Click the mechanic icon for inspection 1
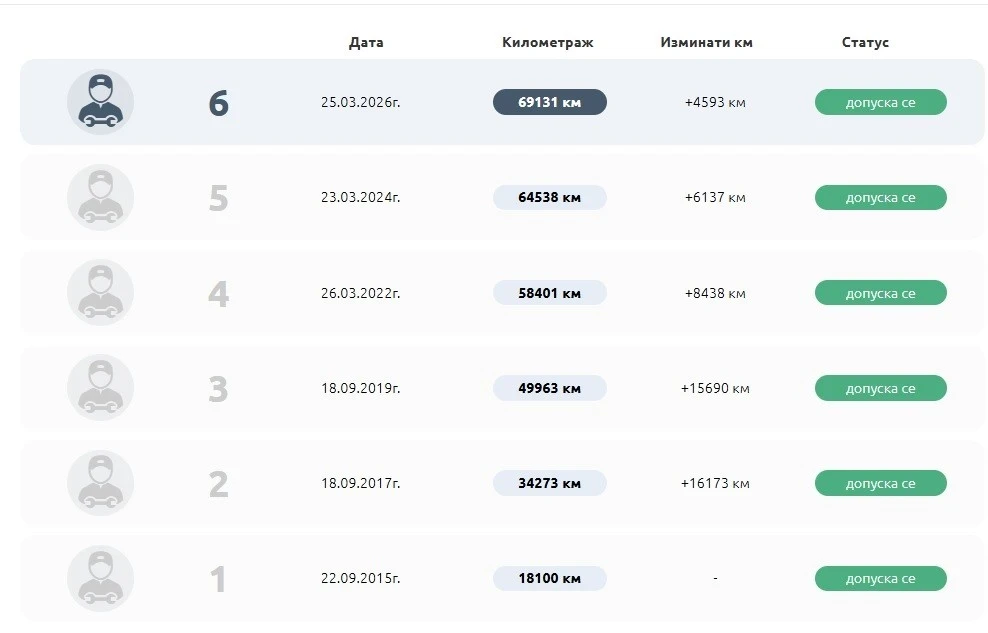This screenshot has height=633, width=988. pyautogui.click(x=100, y=579)
